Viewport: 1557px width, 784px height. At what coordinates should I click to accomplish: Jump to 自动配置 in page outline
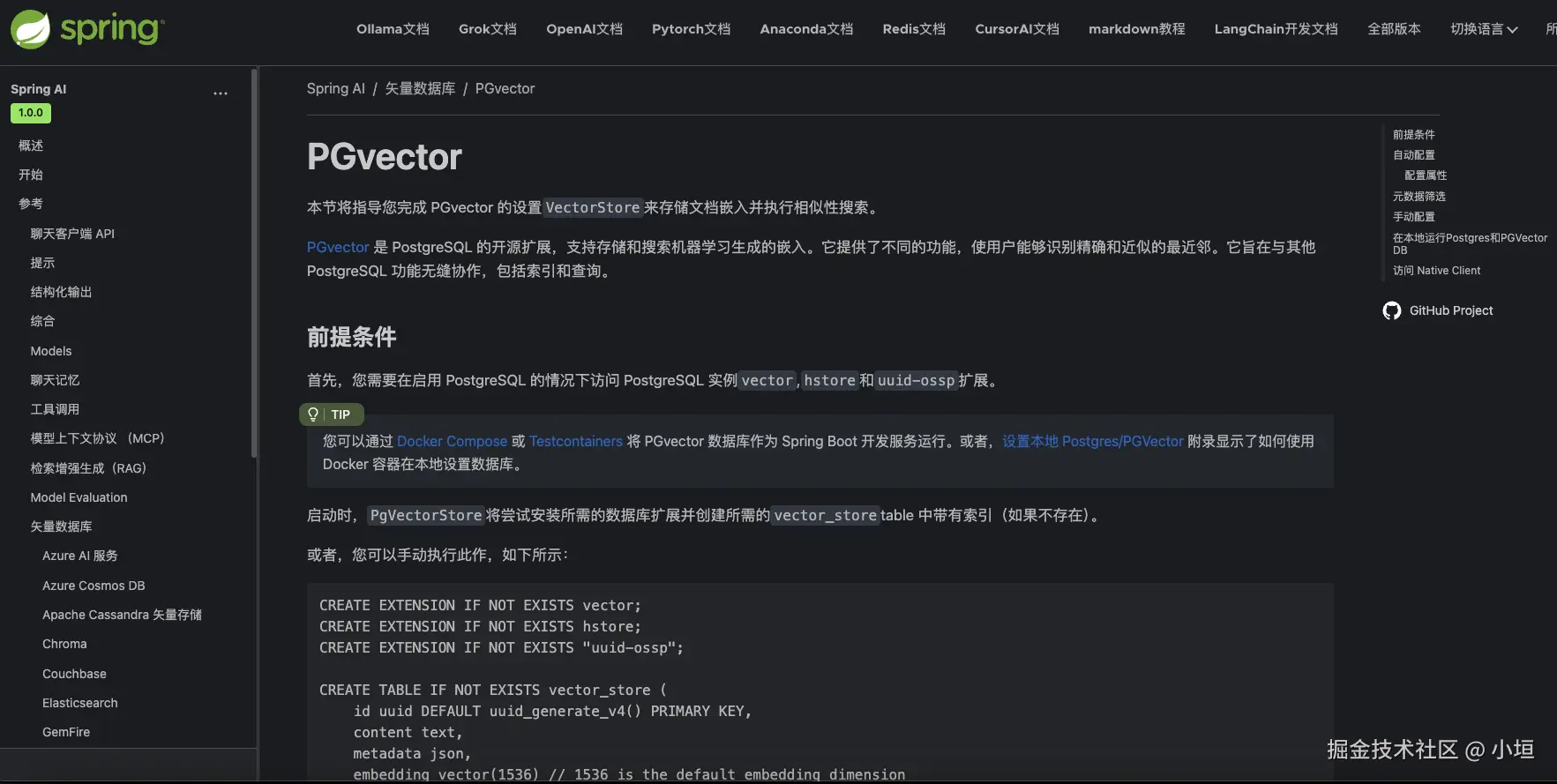1413,154
